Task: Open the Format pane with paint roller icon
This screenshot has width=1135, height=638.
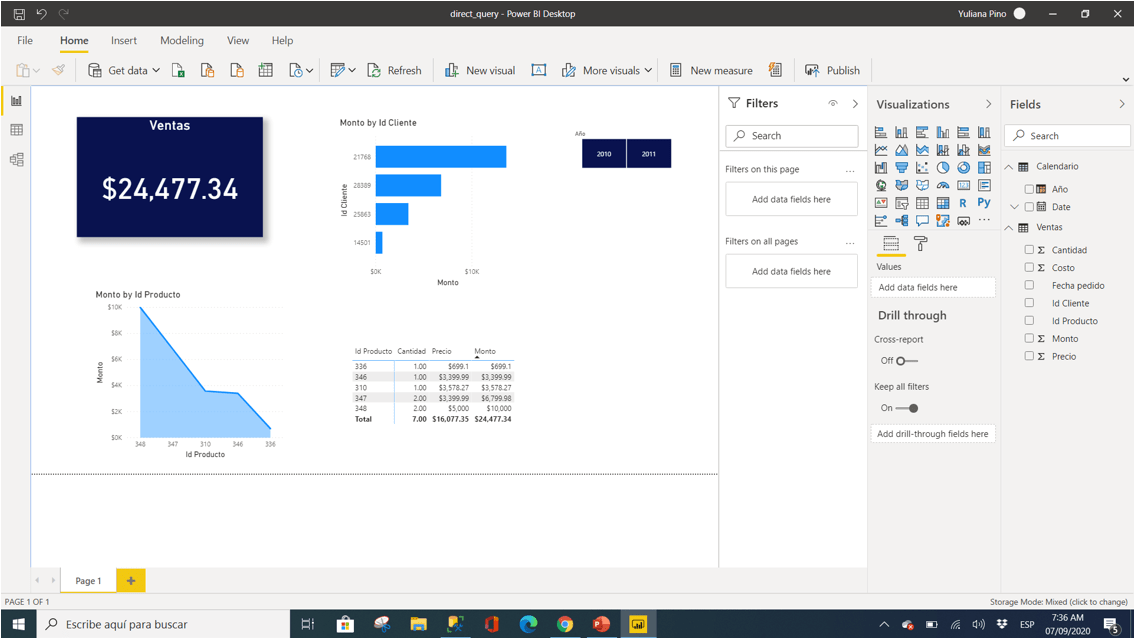Action: [x=918, y=243]
